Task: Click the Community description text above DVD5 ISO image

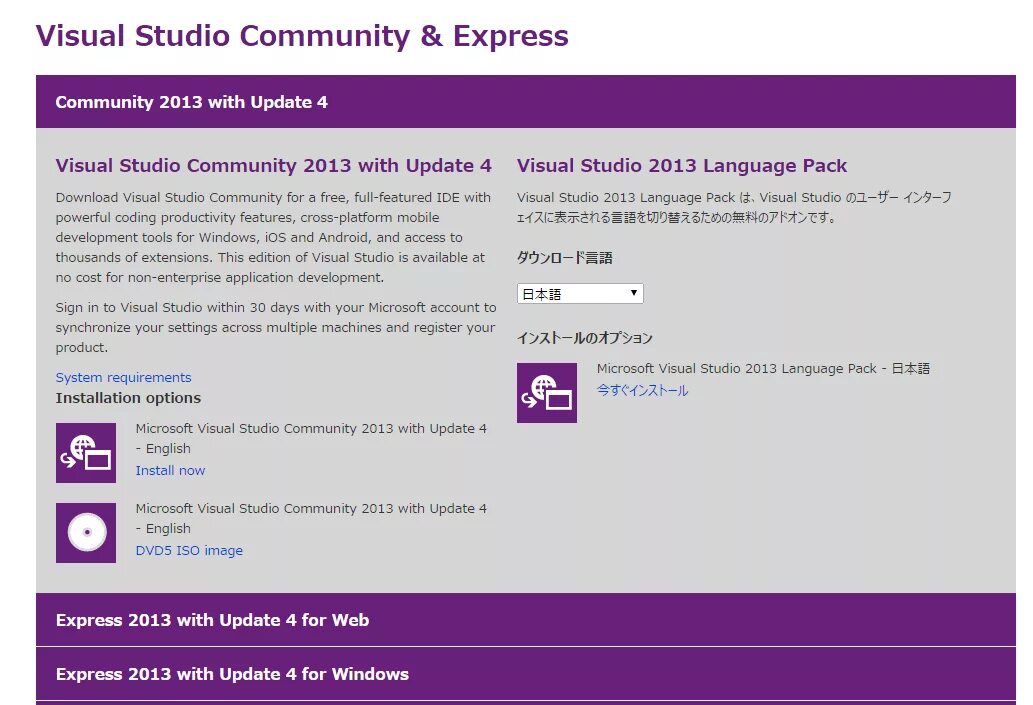Action: coord(311,519)
